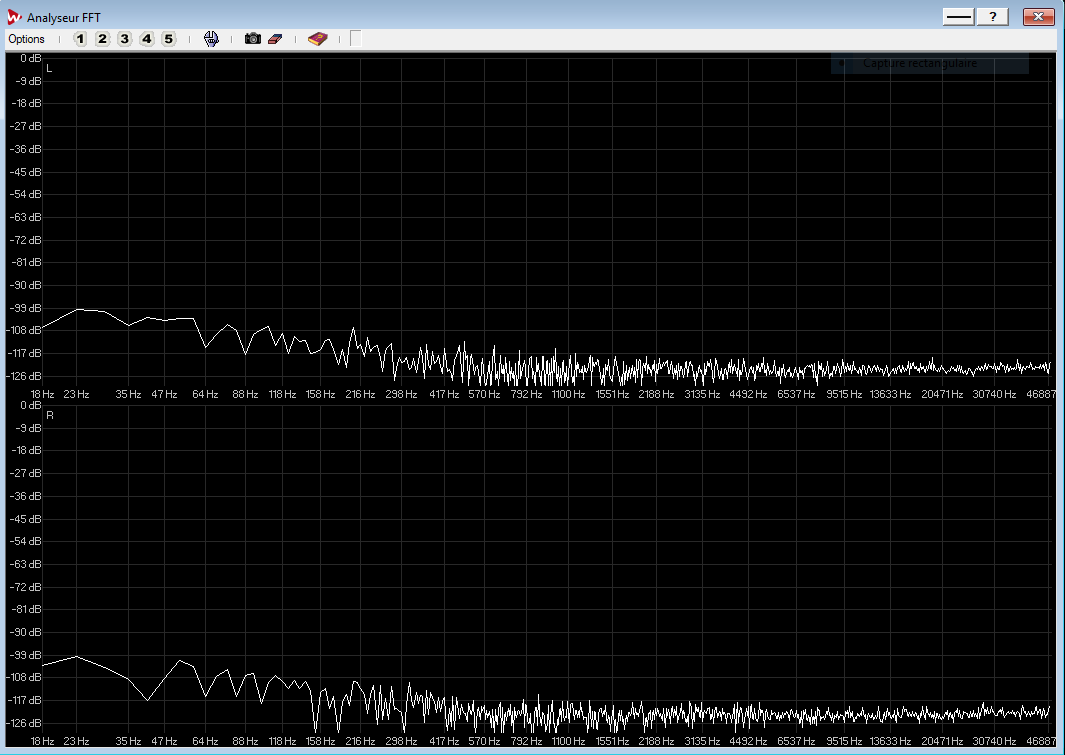Select preset number 1

(80, 39)
